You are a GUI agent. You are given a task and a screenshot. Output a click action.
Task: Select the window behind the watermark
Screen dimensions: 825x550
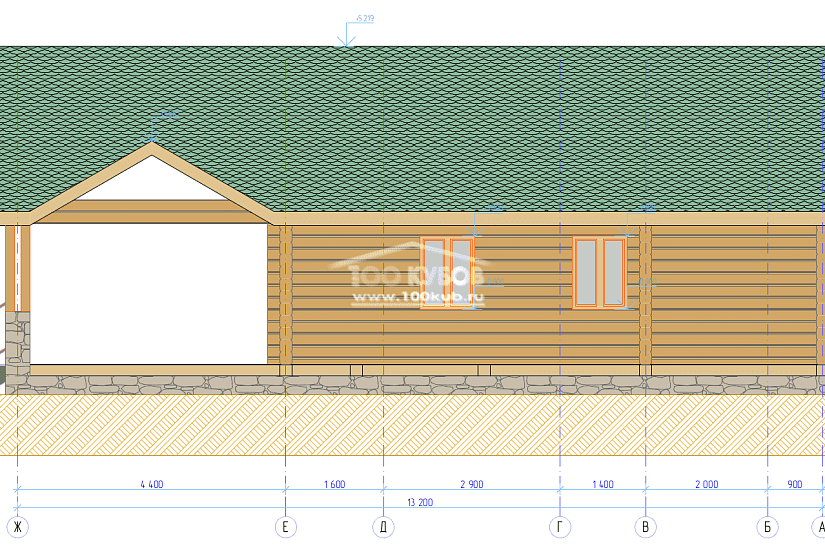tap(447, 271)
